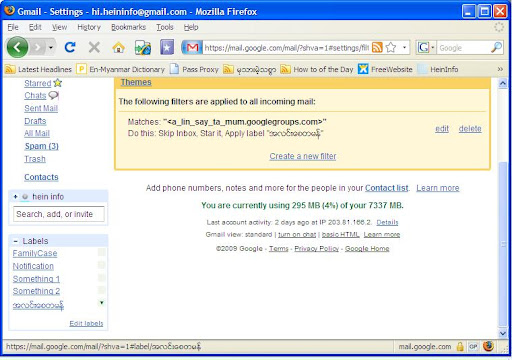Screen dimensions: 512x360
Task: Open How to of the Day bookmark
Action: click(317, 69)
